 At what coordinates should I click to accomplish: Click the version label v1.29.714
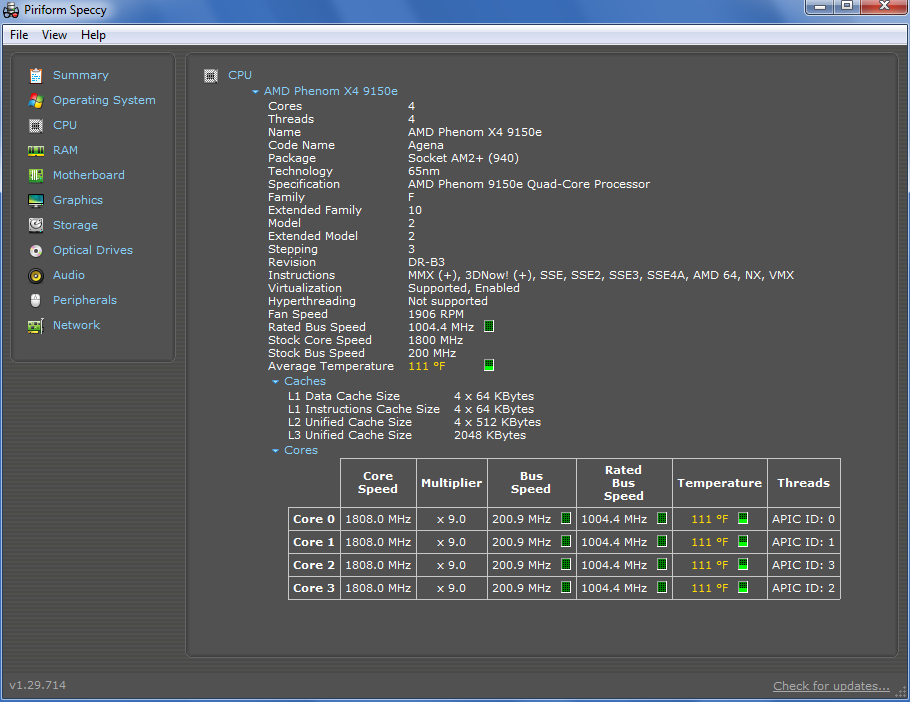[x=38, y=685]
